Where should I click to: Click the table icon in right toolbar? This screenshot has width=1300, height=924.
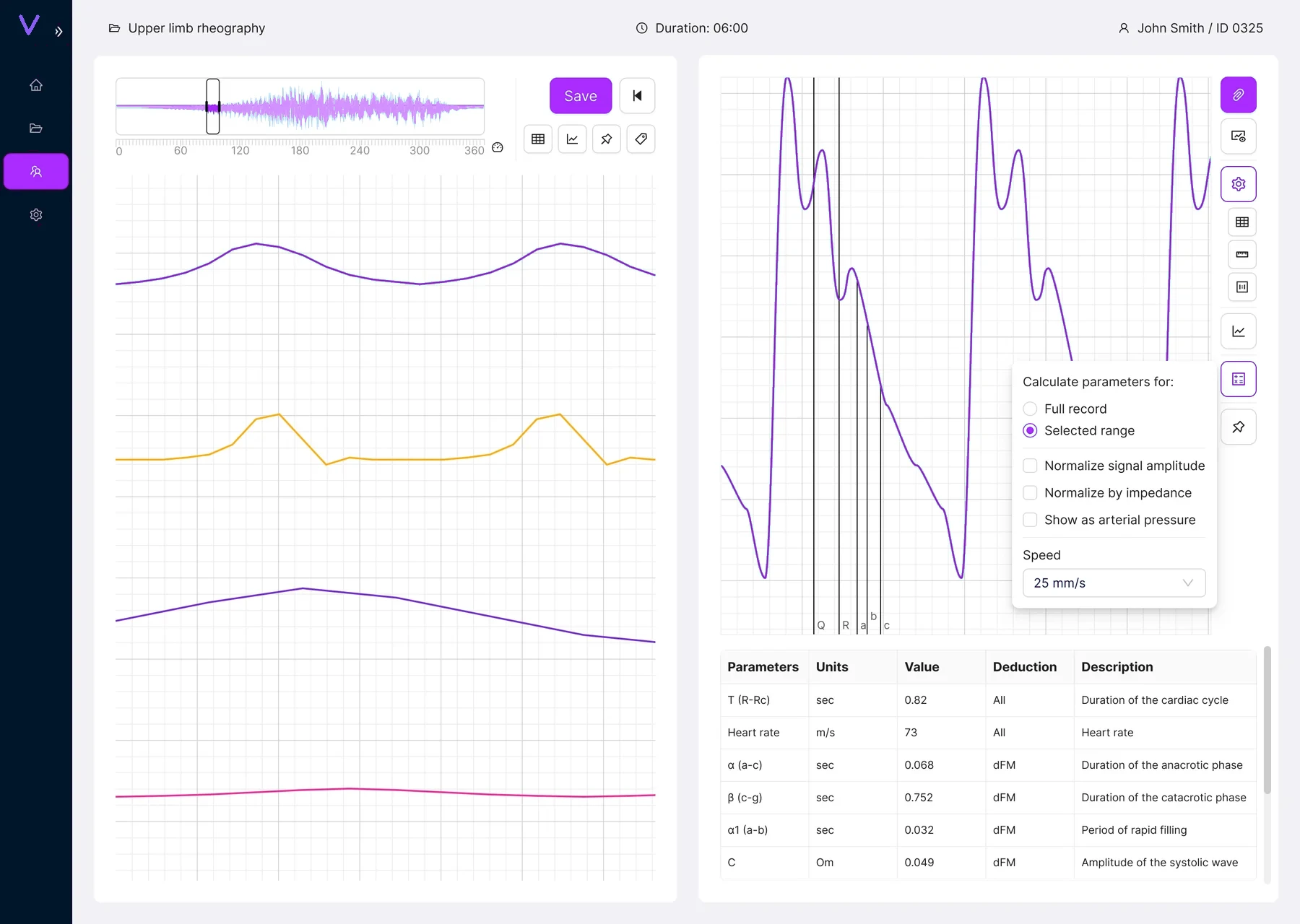click(x=1242, y=222)
